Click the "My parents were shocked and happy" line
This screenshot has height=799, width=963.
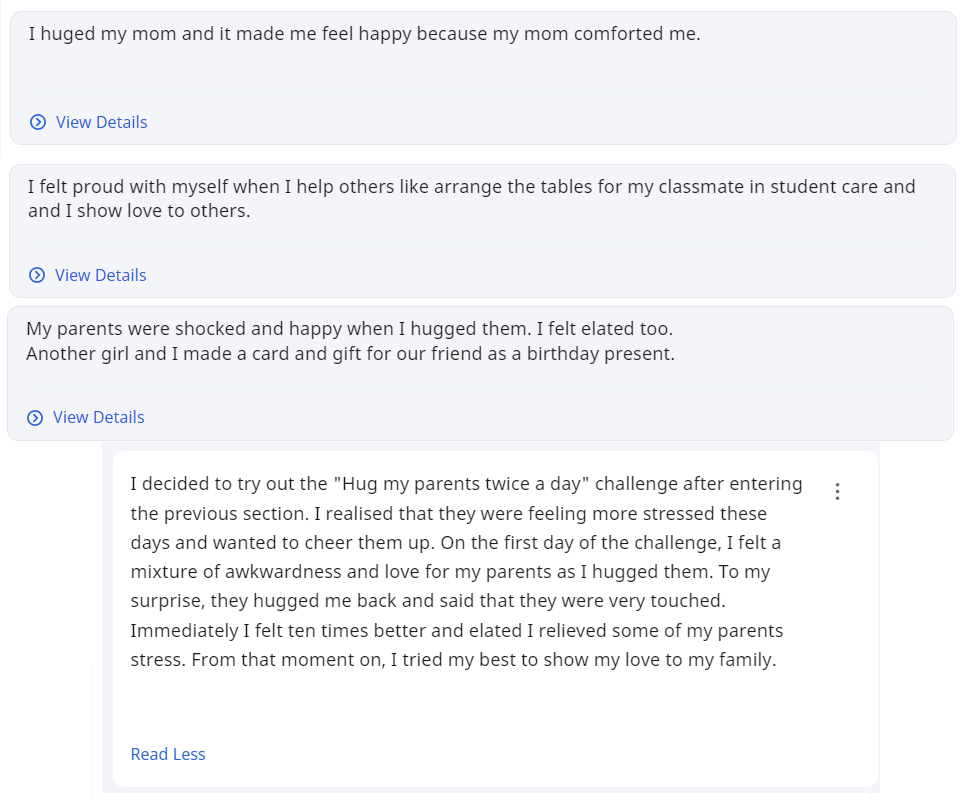[349, 328]
